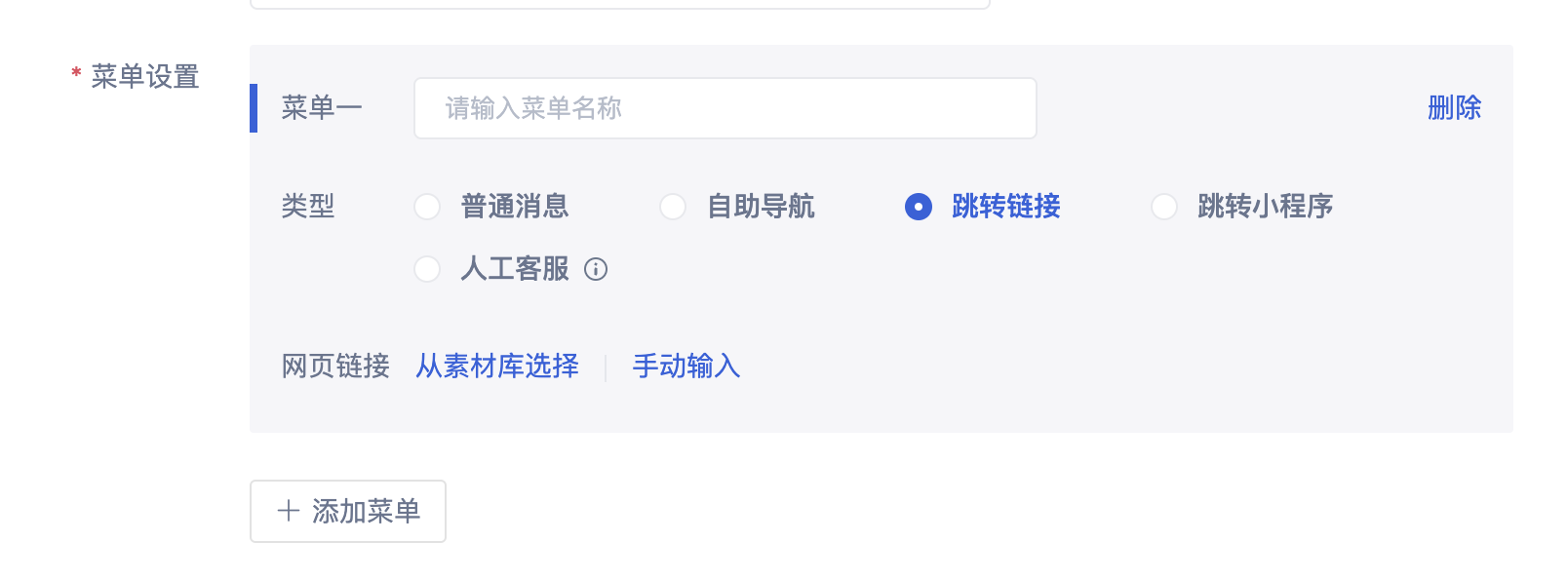Click the 网页链接 row label
This screenshot has height=581, width=1568.
tap(335, 367)
